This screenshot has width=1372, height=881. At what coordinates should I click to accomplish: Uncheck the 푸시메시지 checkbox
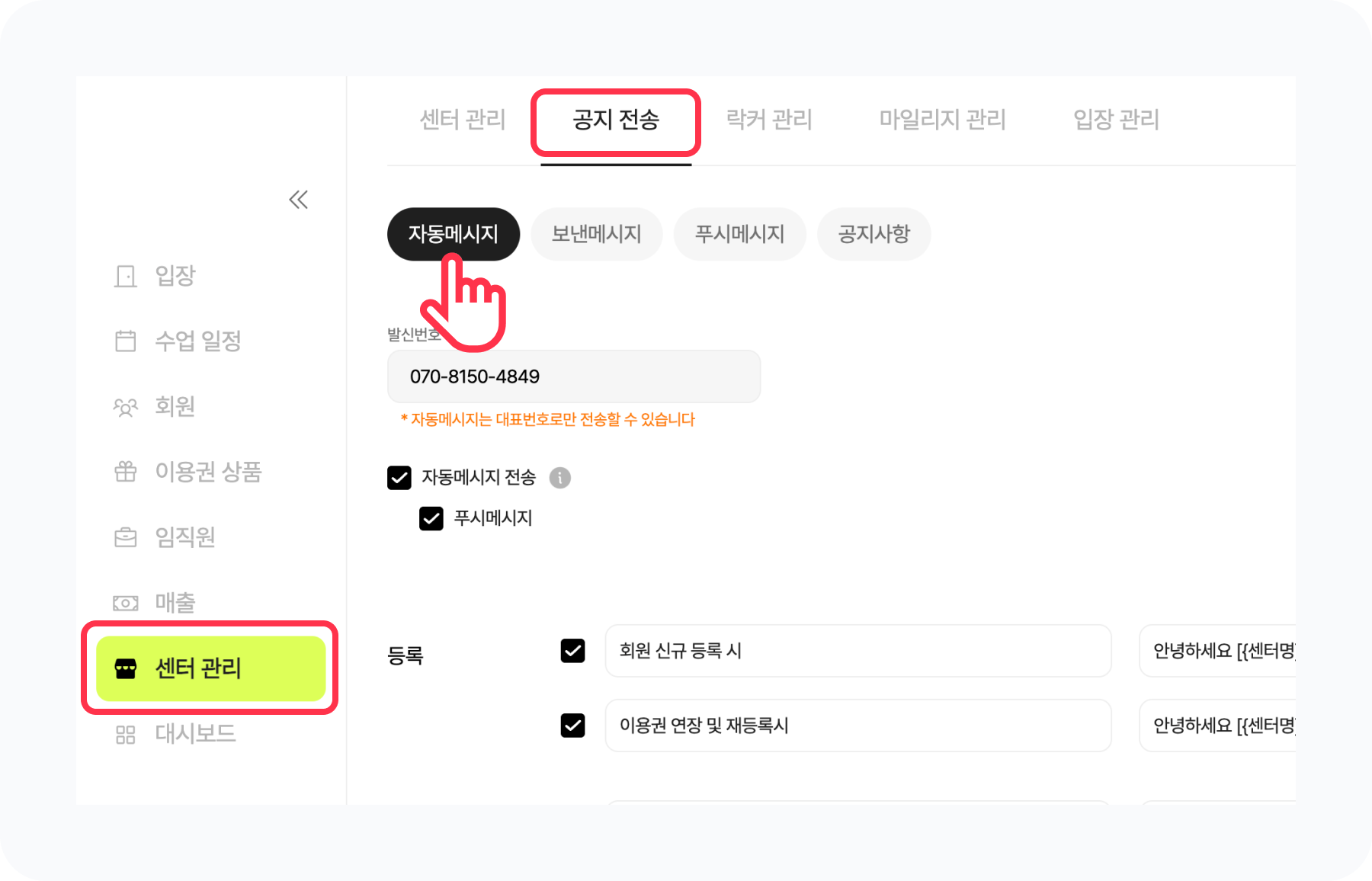[431, 518]
